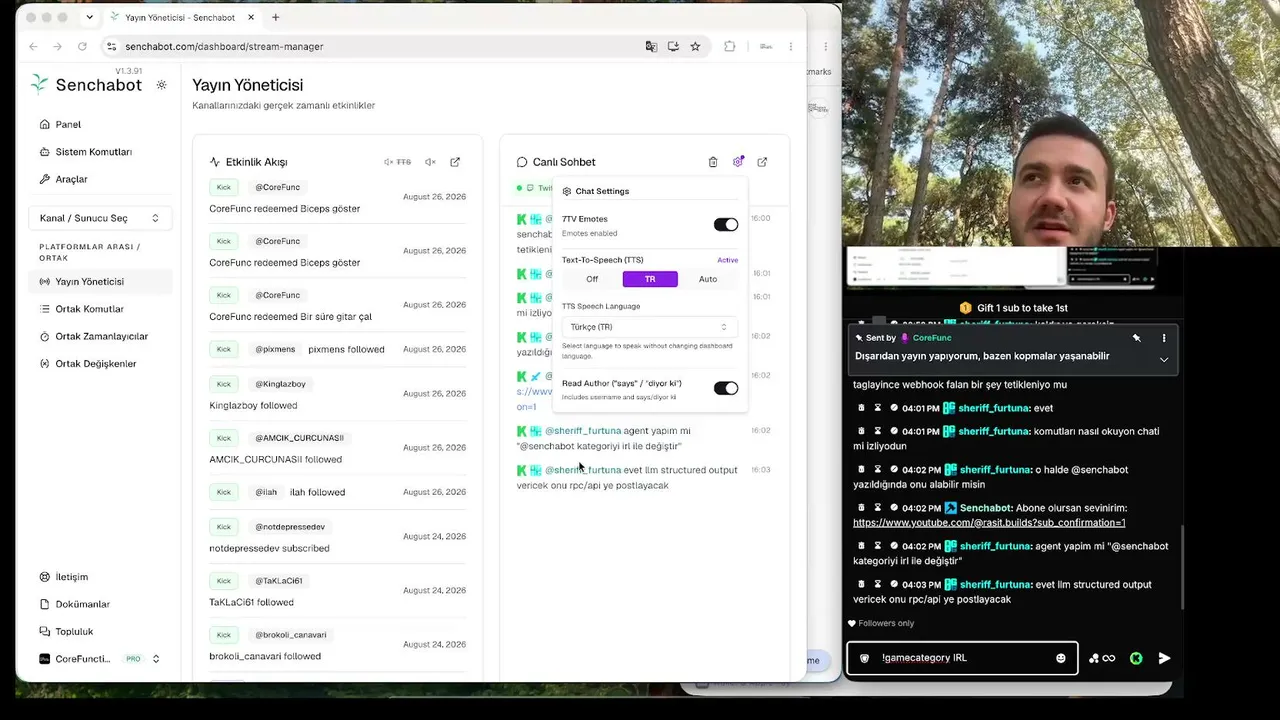Screen dimensions: 1280x720
Task: Open pinned message three-dot options
Action: [1164, 338]
